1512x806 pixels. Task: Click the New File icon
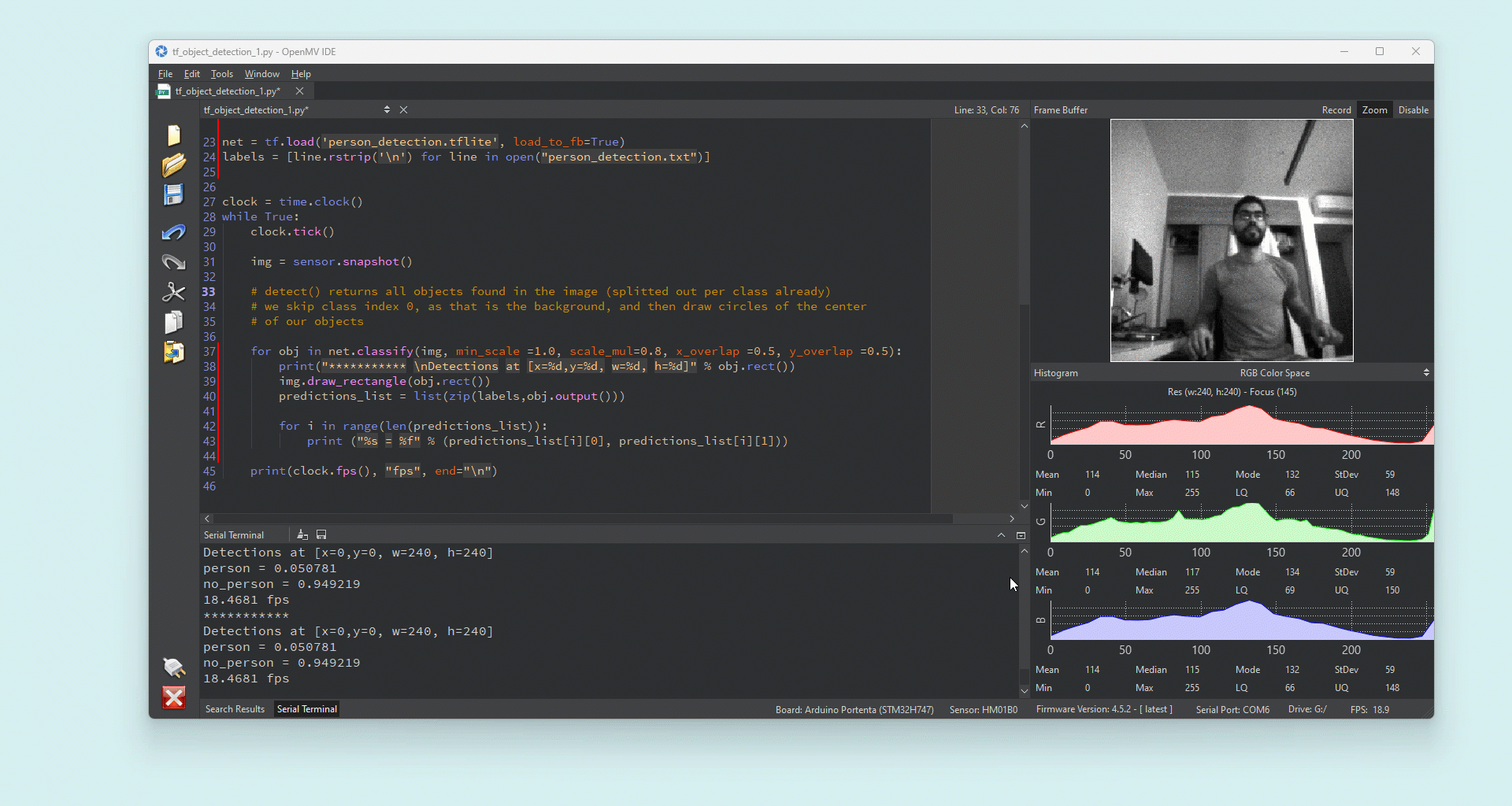[174, 135]
